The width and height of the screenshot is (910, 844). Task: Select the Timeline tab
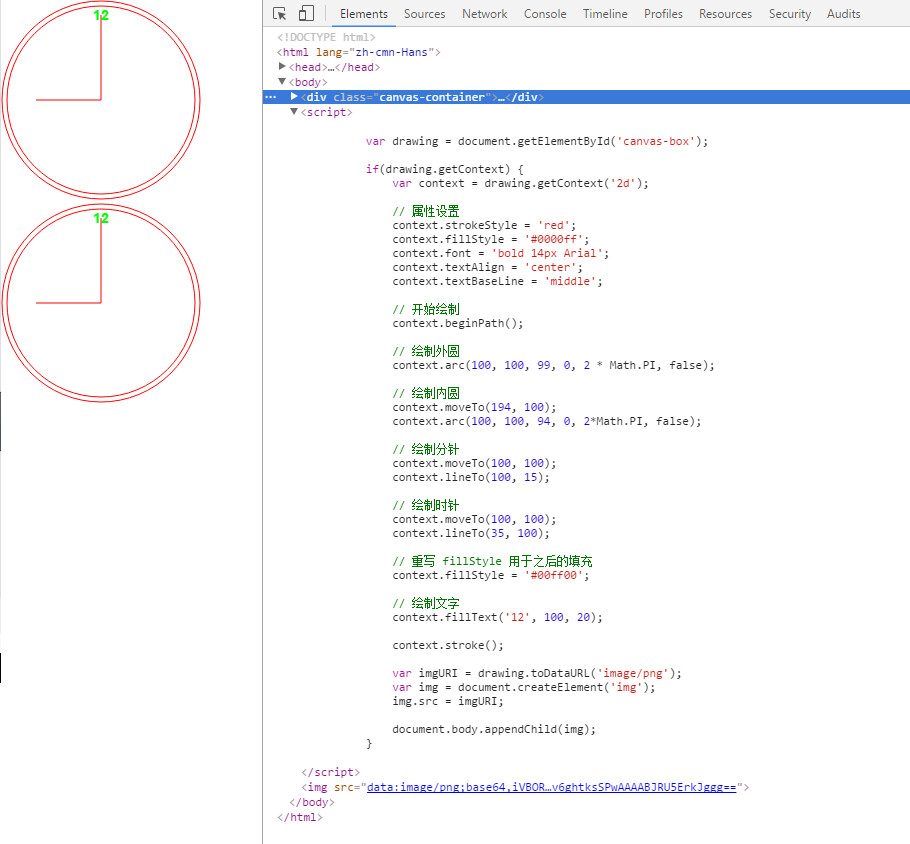point(605,14)
